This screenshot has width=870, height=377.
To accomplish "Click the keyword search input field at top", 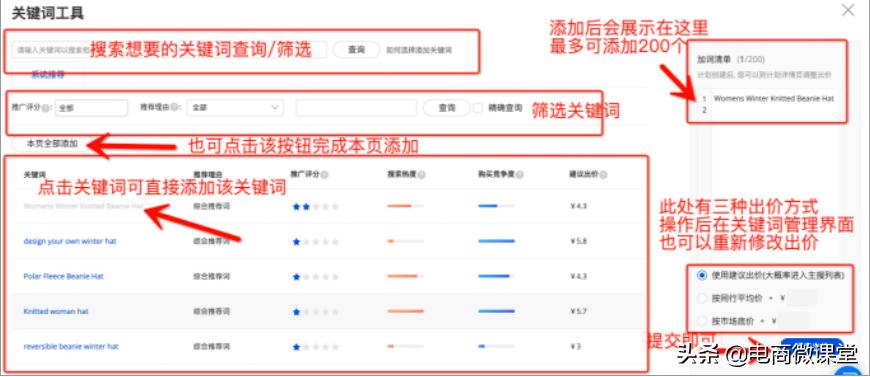I will [170, 49].
